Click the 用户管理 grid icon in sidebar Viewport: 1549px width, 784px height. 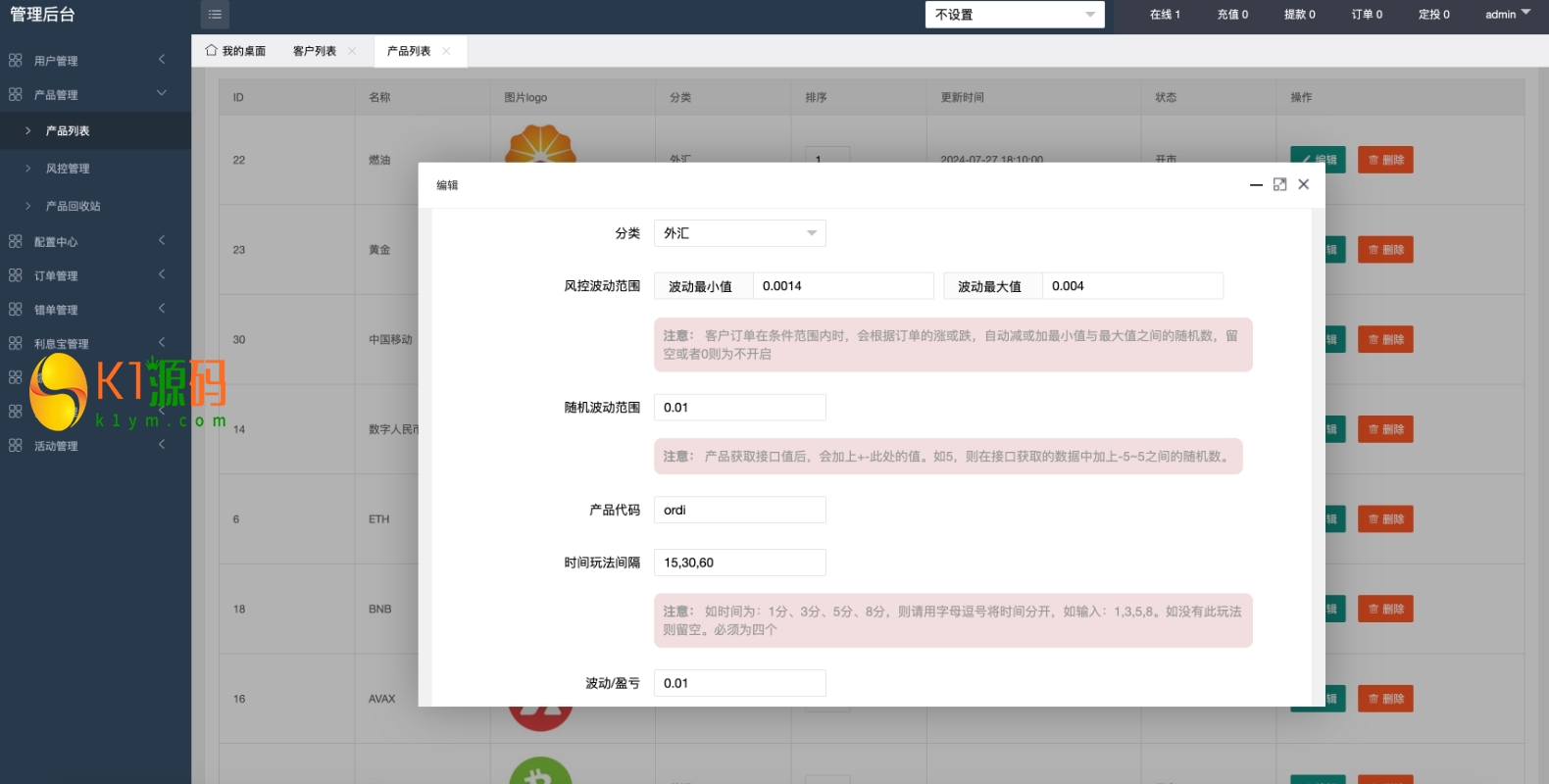point(15,60)
